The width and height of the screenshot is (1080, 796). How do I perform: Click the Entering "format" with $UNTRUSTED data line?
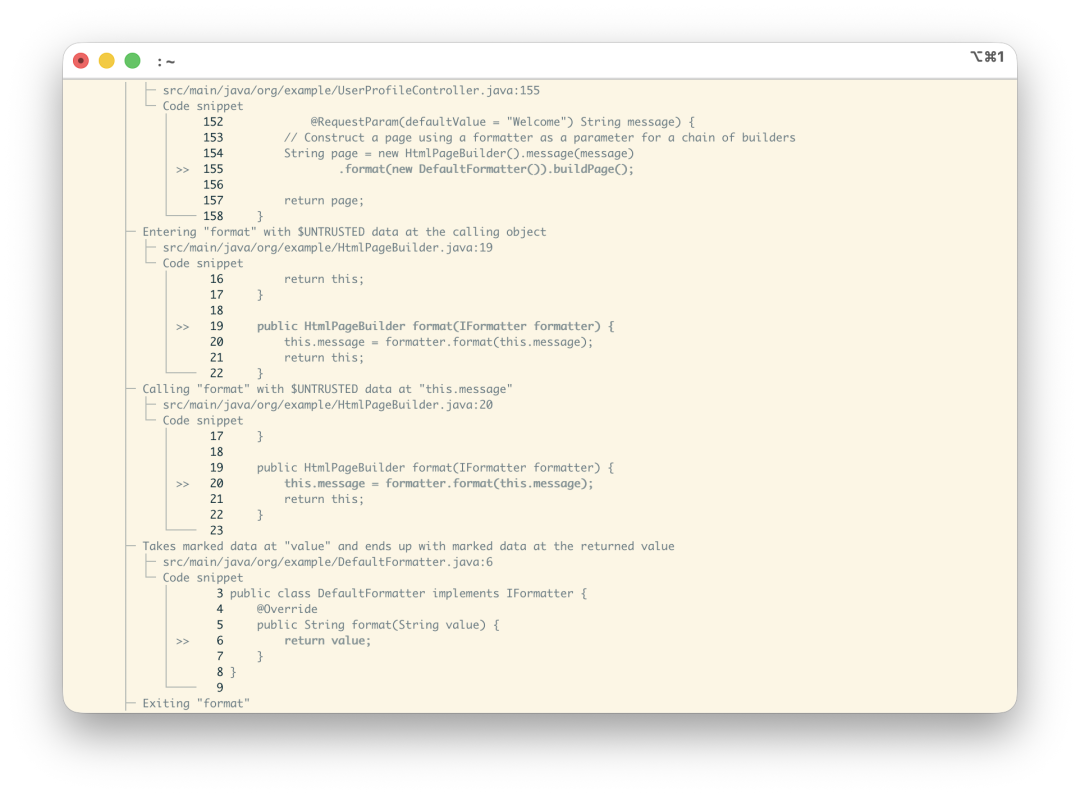[344, 232]
